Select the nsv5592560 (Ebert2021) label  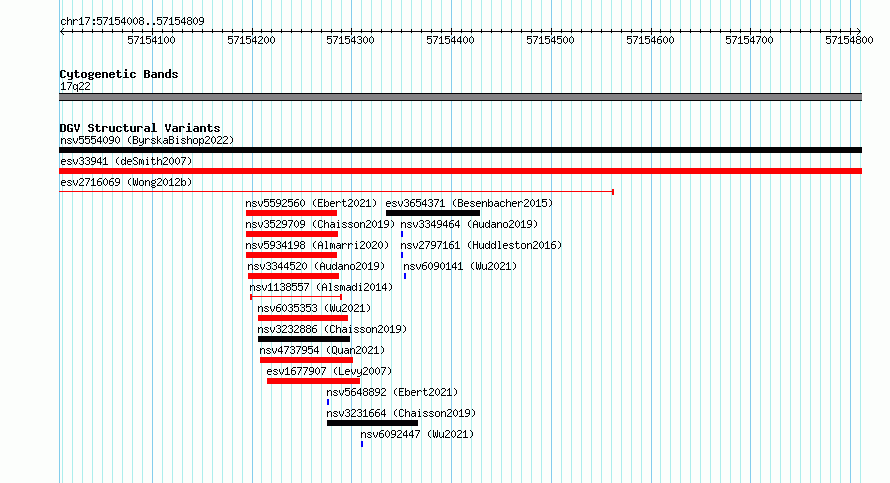tap(311, 203)
